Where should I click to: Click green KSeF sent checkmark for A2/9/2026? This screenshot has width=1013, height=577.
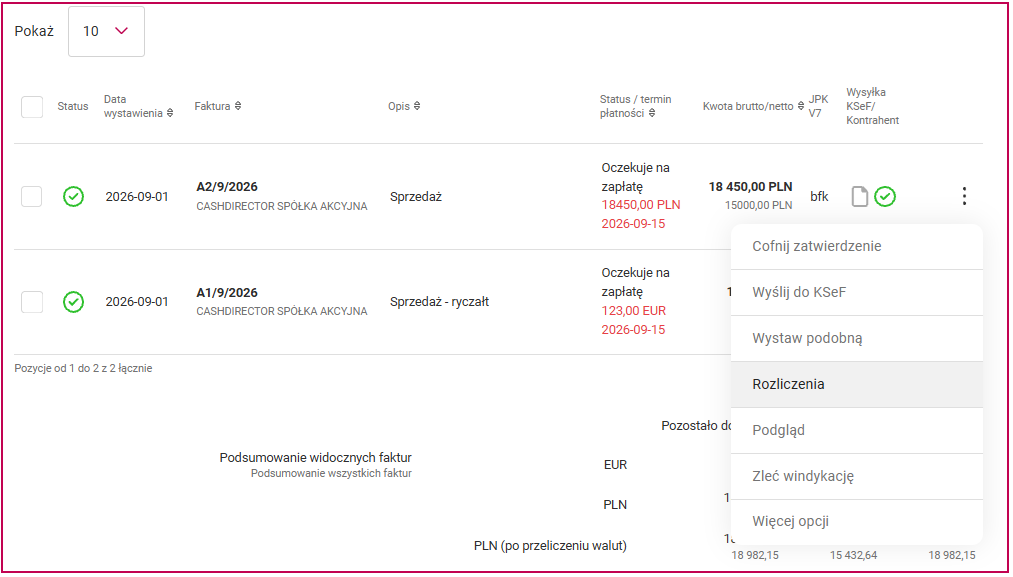click(884, 196)
